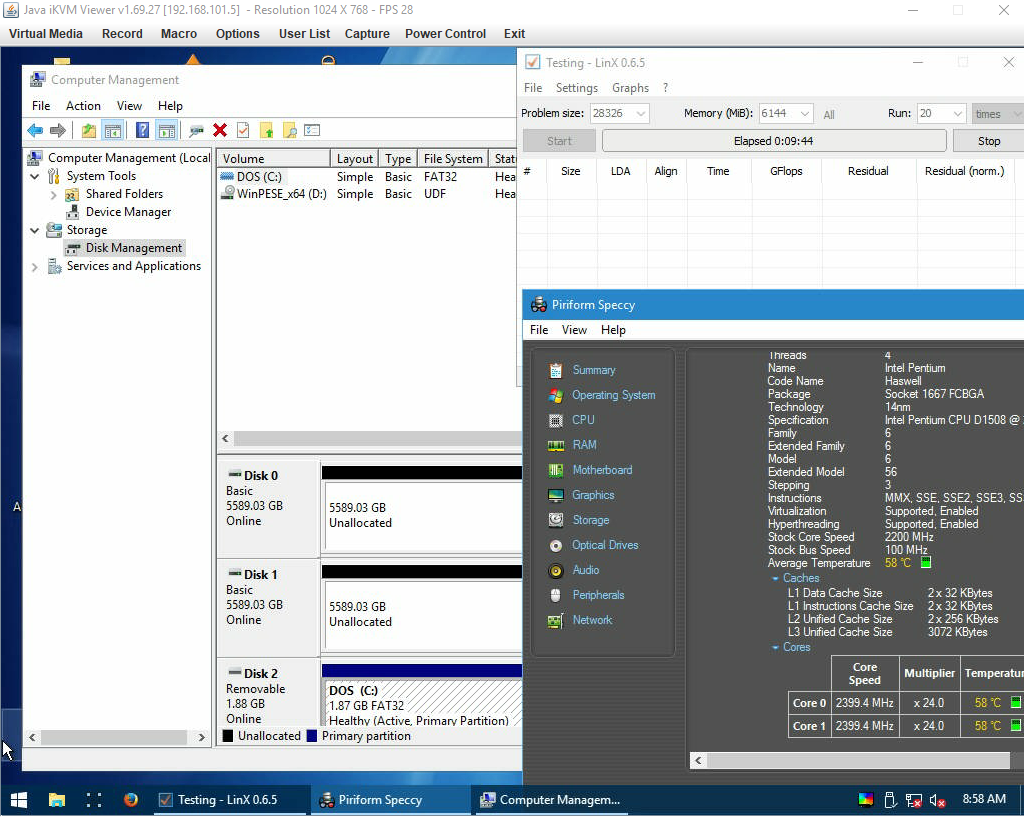1024x817 pixels.
Task: Open Action menu in Computer Management
Action: click(83, 106)
